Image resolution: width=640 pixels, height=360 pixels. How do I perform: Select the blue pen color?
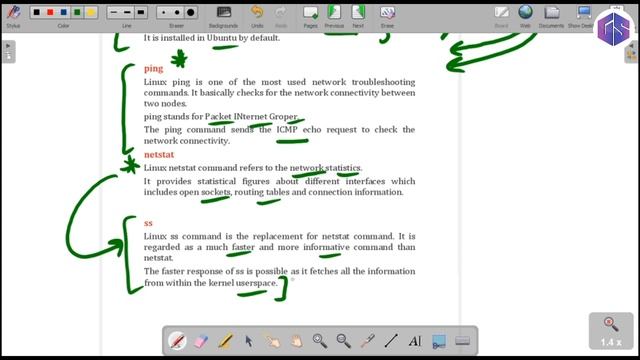pos(64,12)
